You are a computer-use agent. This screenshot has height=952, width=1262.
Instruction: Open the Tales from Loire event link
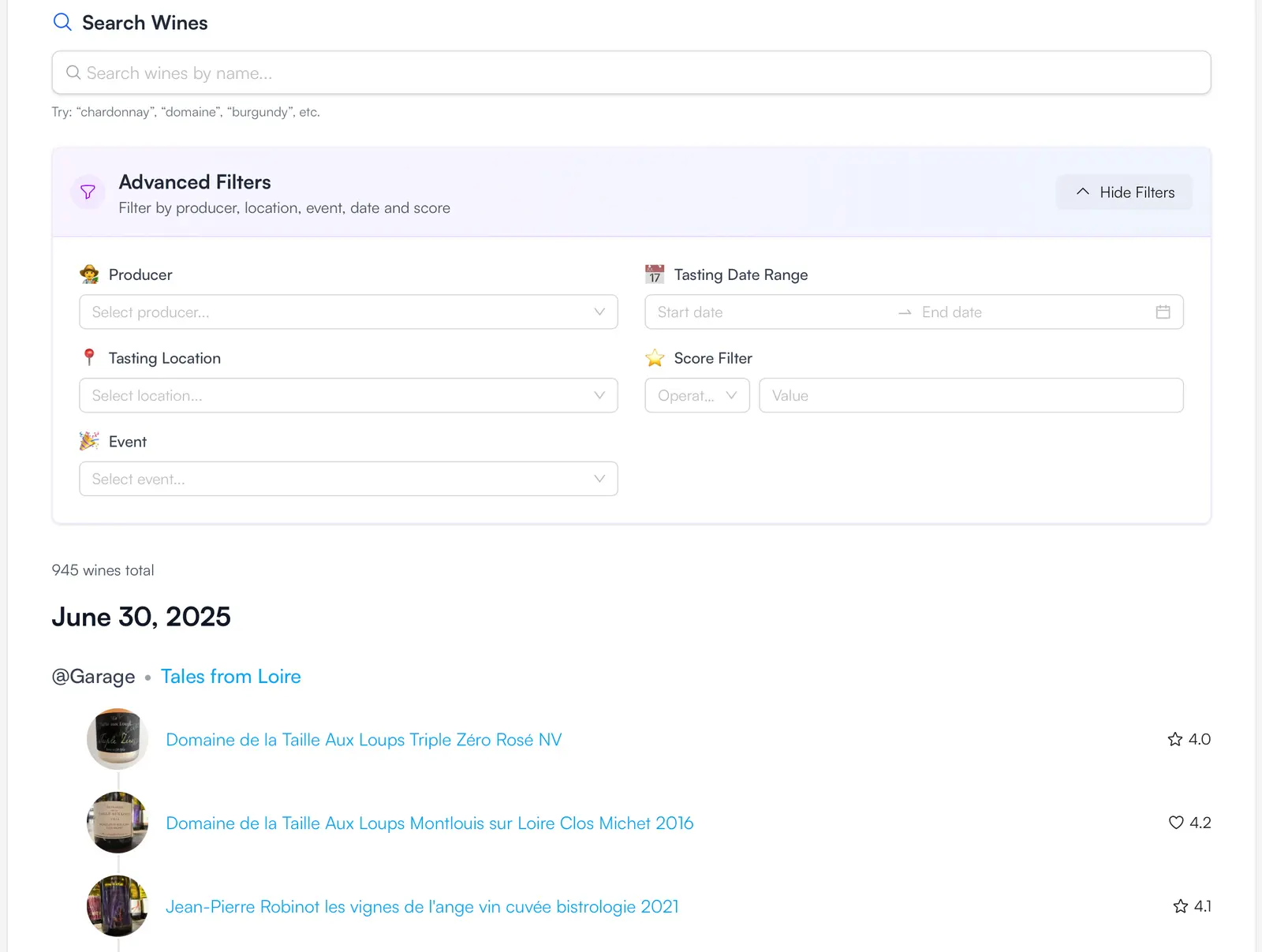click(x=230, y=677)
